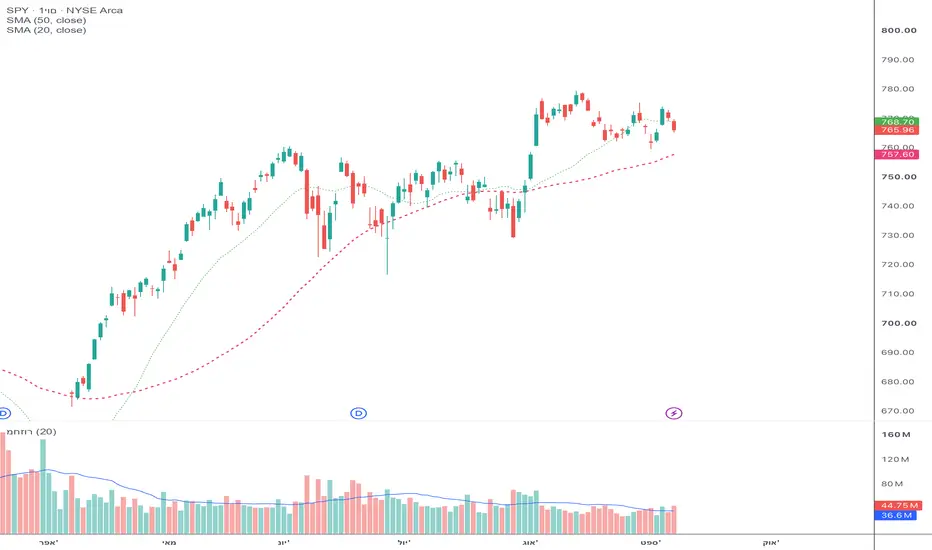Select the volume (20) indicator legend

coord(32,431)
